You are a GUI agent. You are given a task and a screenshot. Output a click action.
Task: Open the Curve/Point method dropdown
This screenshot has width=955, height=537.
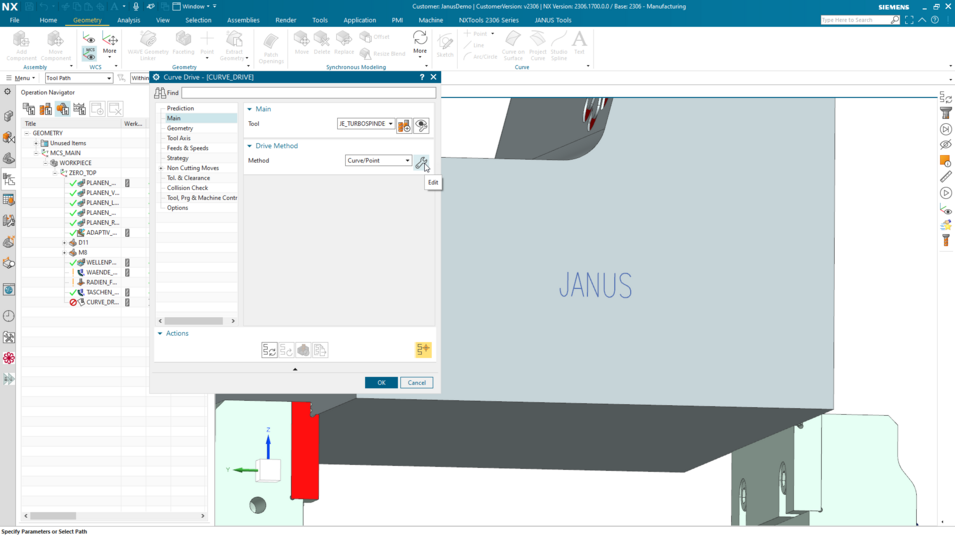378,161
